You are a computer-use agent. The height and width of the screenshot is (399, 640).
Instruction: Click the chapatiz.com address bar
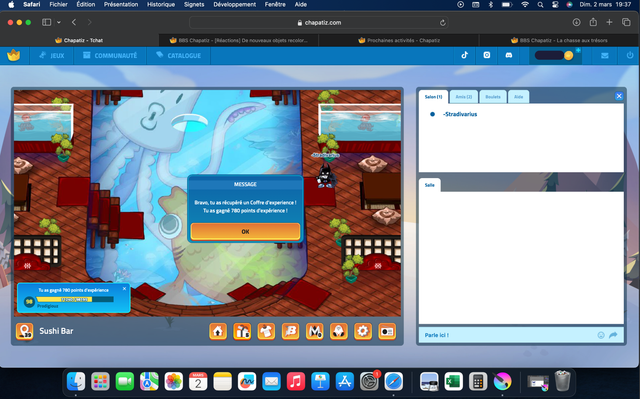319,22
